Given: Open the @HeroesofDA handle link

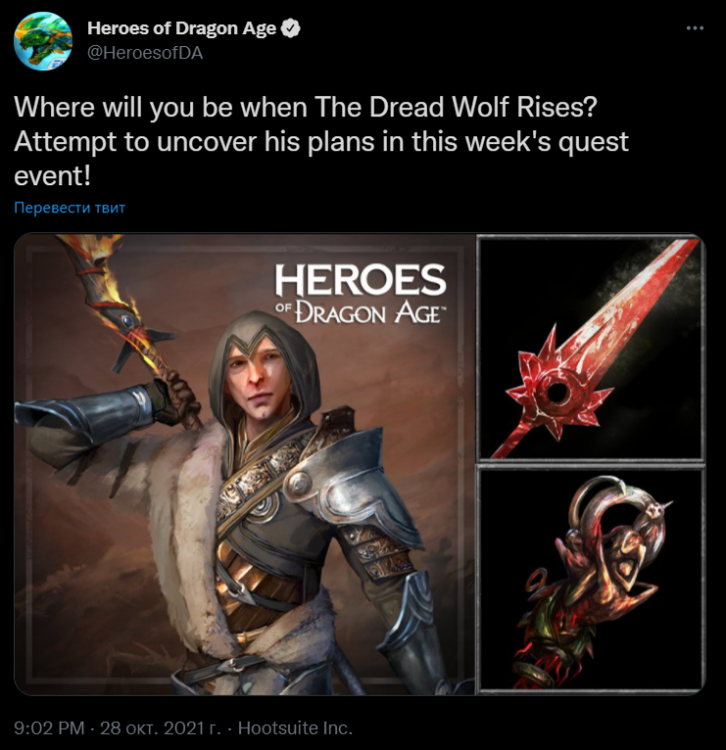Looking at the screenshot, I should (x=145, y=53).
